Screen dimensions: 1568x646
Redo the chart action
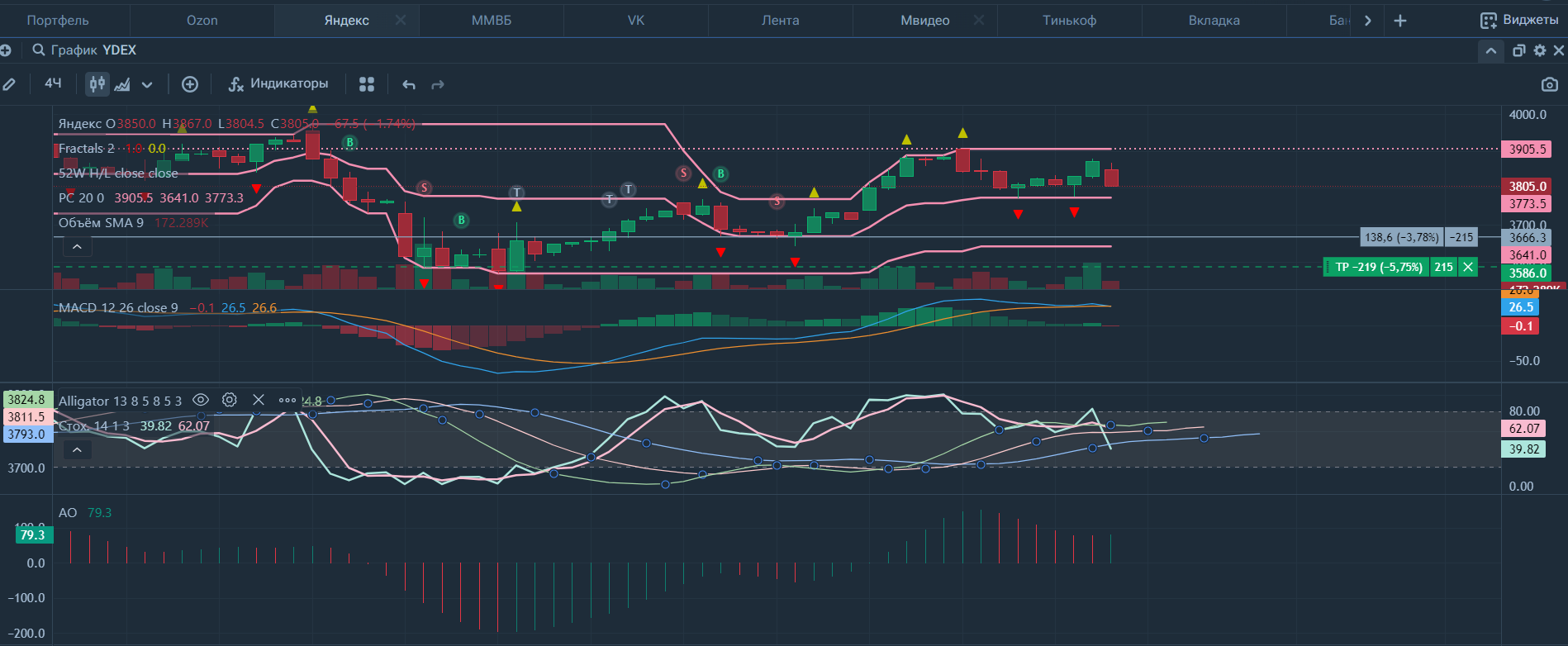click(438, 84)
